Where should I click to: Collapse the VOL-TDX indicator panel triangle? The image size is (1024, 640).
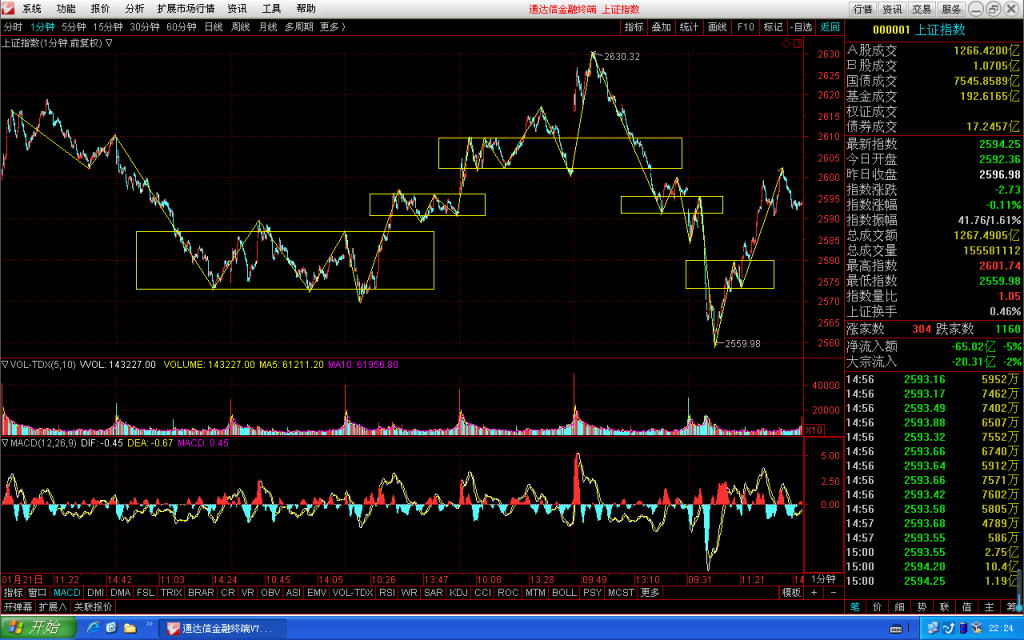pos(5,364)
